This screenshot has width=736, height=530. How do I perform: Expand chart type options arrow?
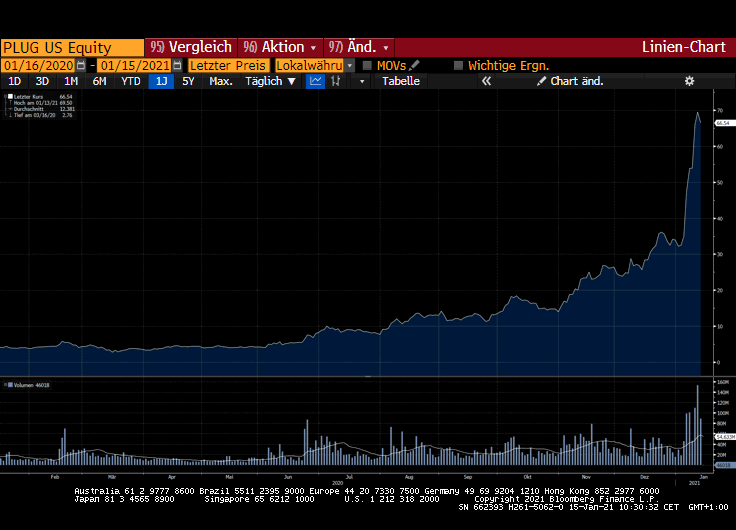pyautogui.click(x=362, y=81)
